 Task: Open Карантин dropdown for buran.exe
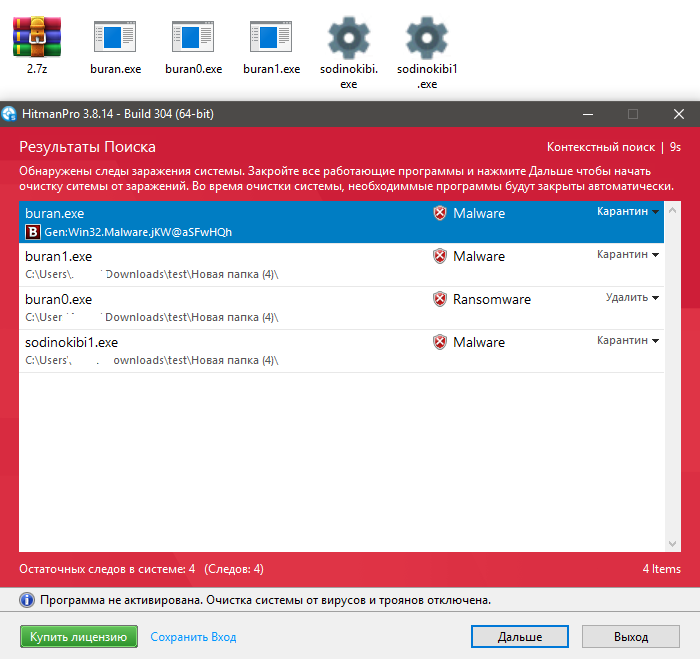628,211
